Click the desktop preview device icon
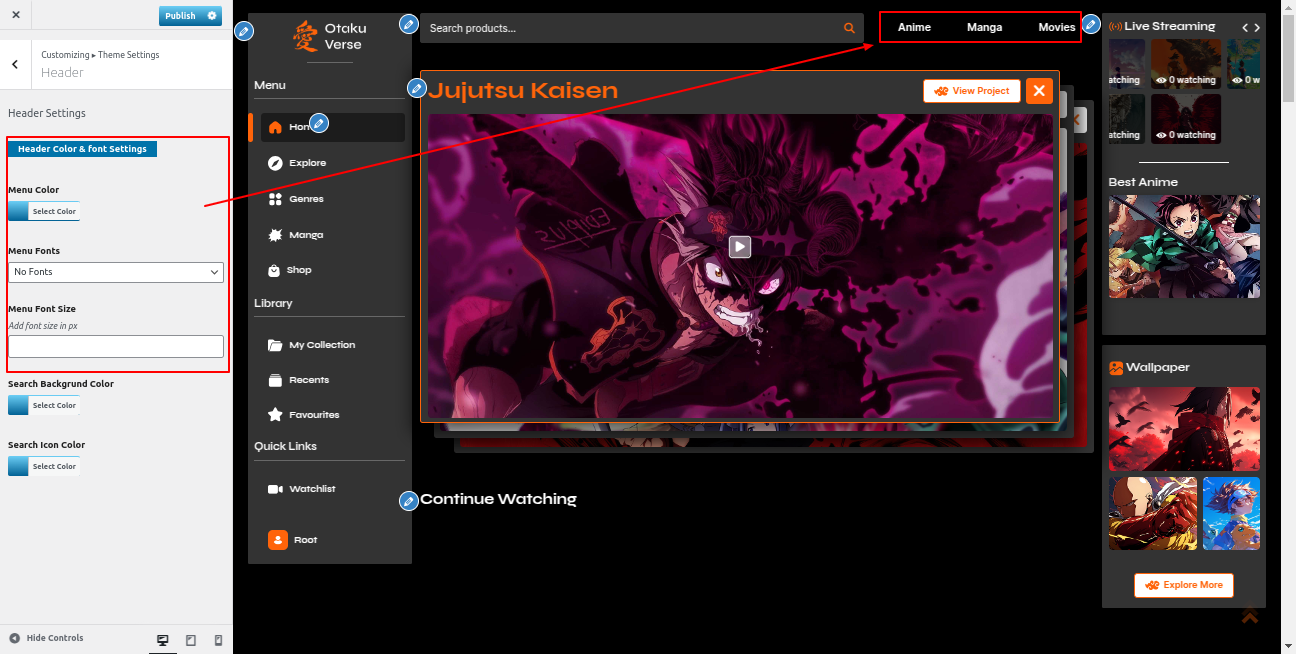Viewport: 1296px width, 654px height. point(163,640)
